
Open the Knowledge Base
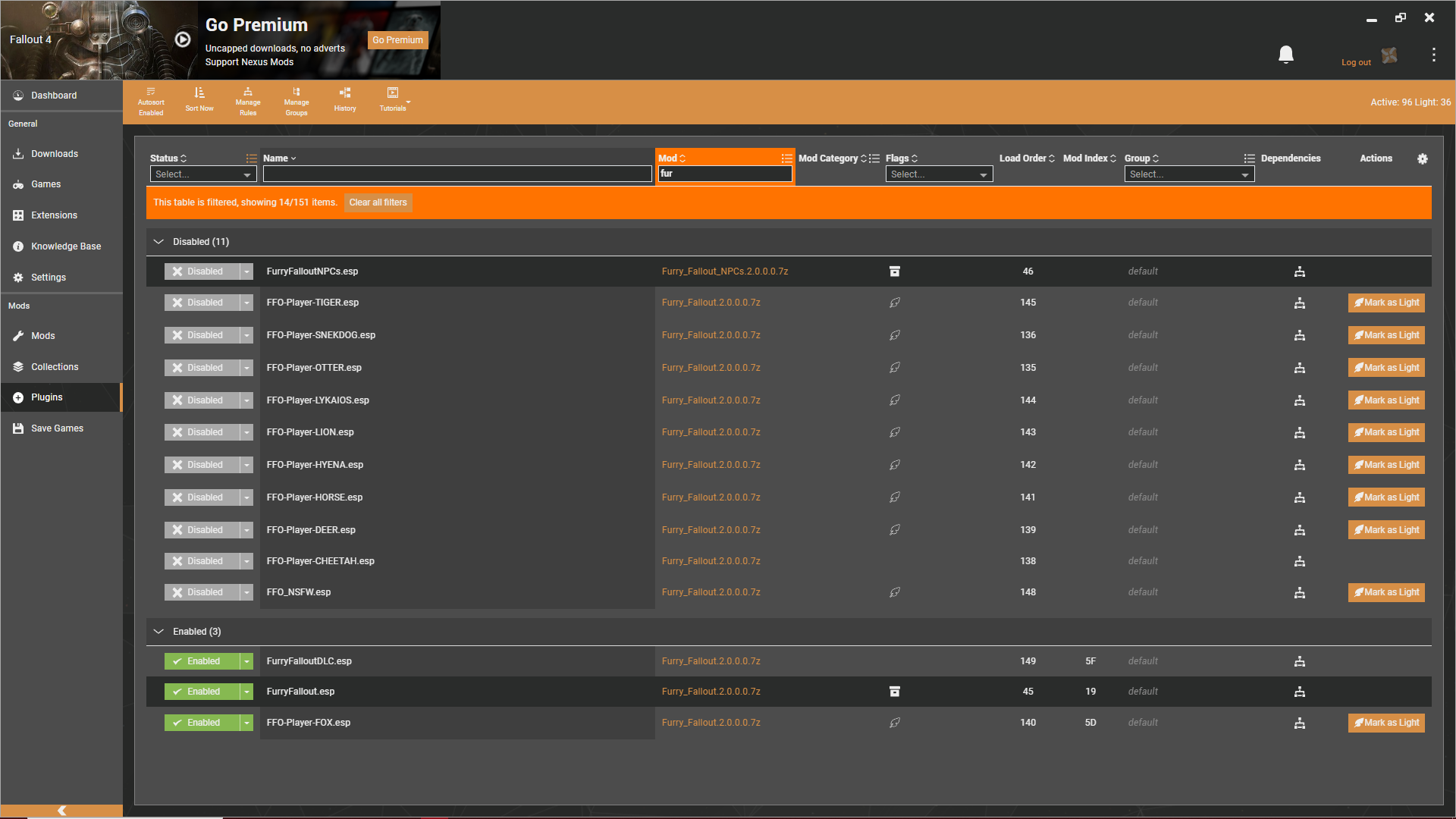click(61, 246)
